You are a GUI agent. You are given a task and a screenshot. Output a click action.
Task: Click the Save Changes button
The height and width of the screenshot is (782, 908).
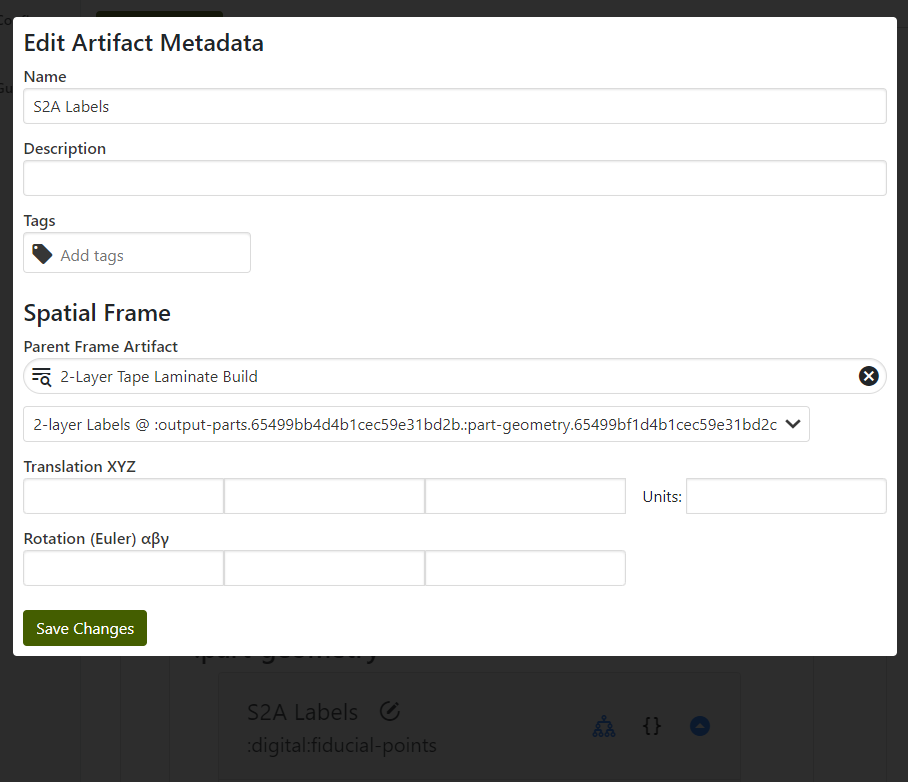85,628
